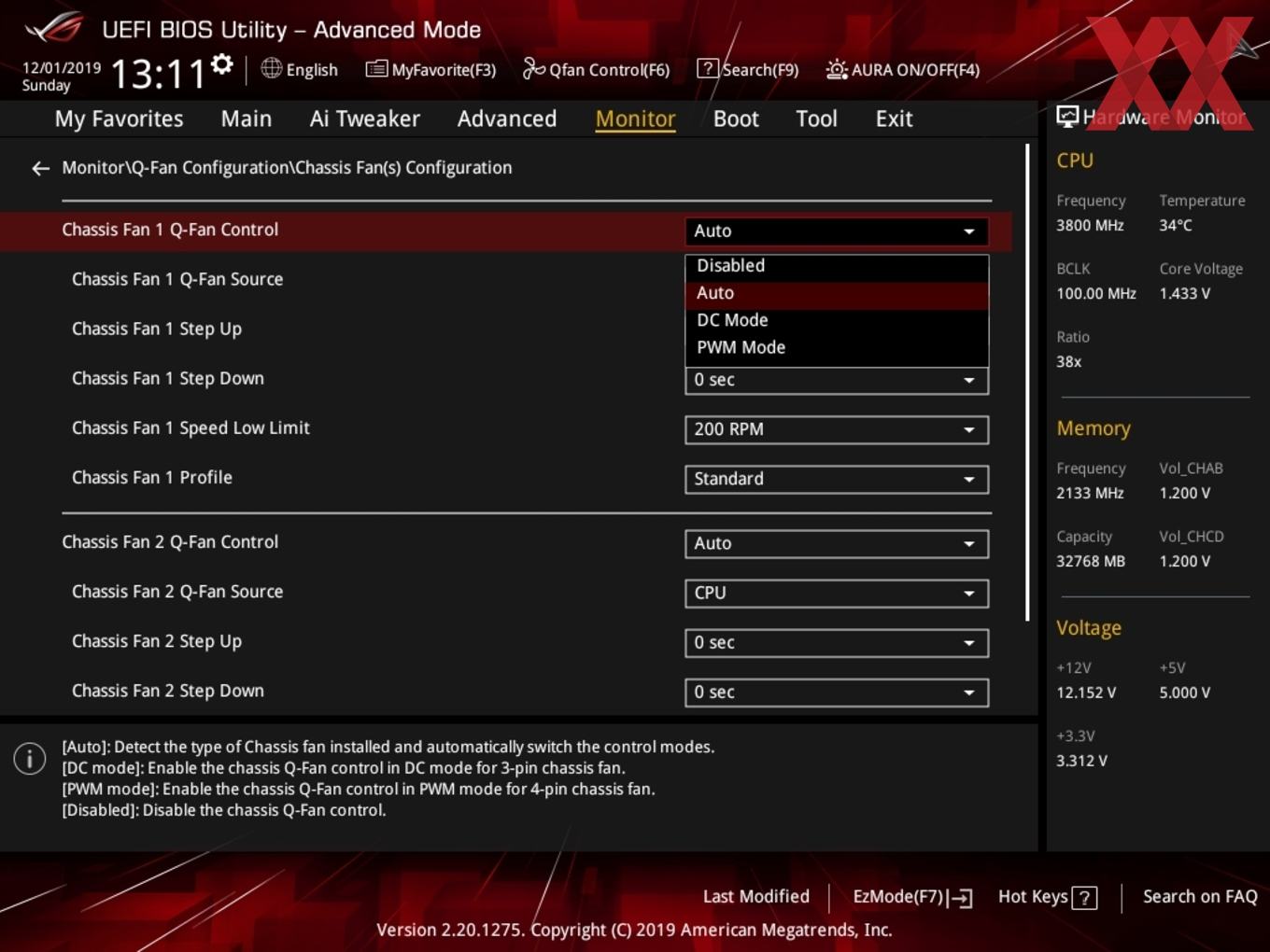Select the Chassis Fan 2 Q-Fan Control label

click(x=170, y=542)
